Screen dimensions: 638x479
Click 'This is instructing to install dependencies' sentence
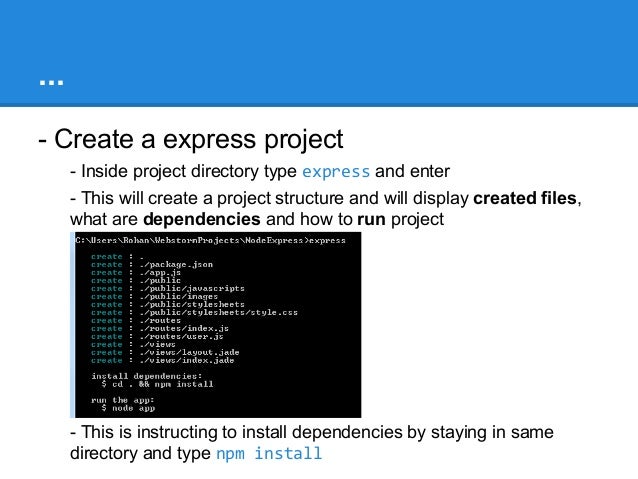(x=312, y=443)
